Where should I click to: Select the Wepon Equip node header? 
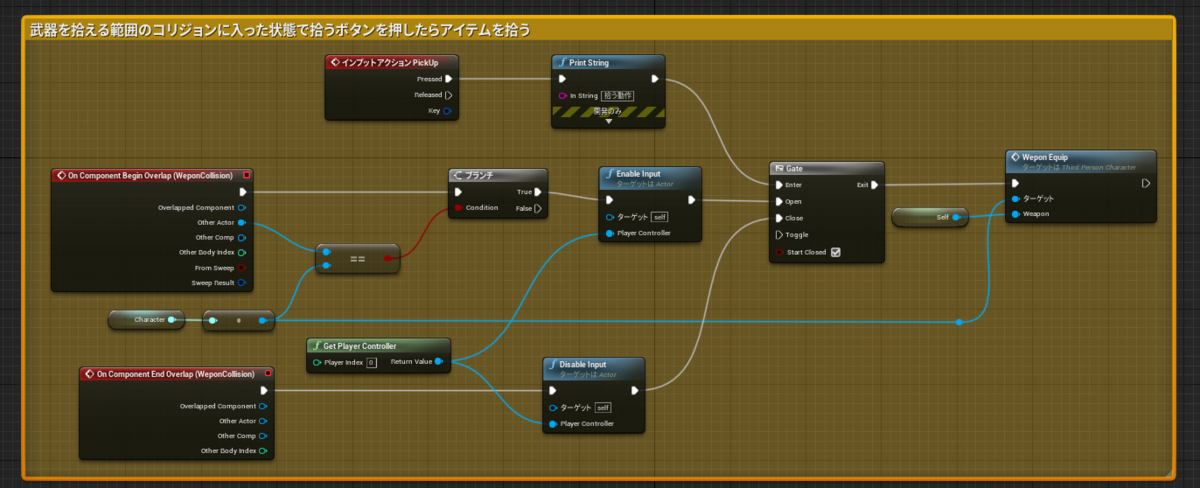pyautogui.click(x=1080, y=161)
